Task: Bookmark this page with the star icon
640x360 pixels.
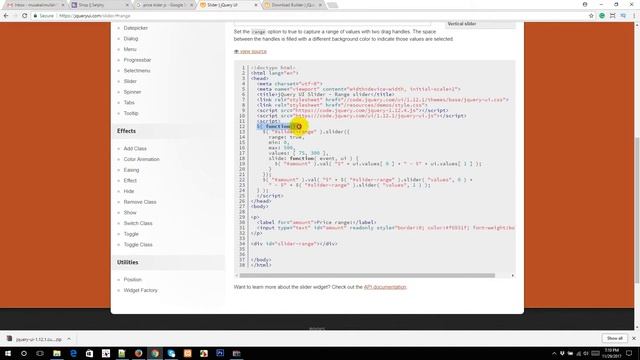Action: tap(591, 16)
